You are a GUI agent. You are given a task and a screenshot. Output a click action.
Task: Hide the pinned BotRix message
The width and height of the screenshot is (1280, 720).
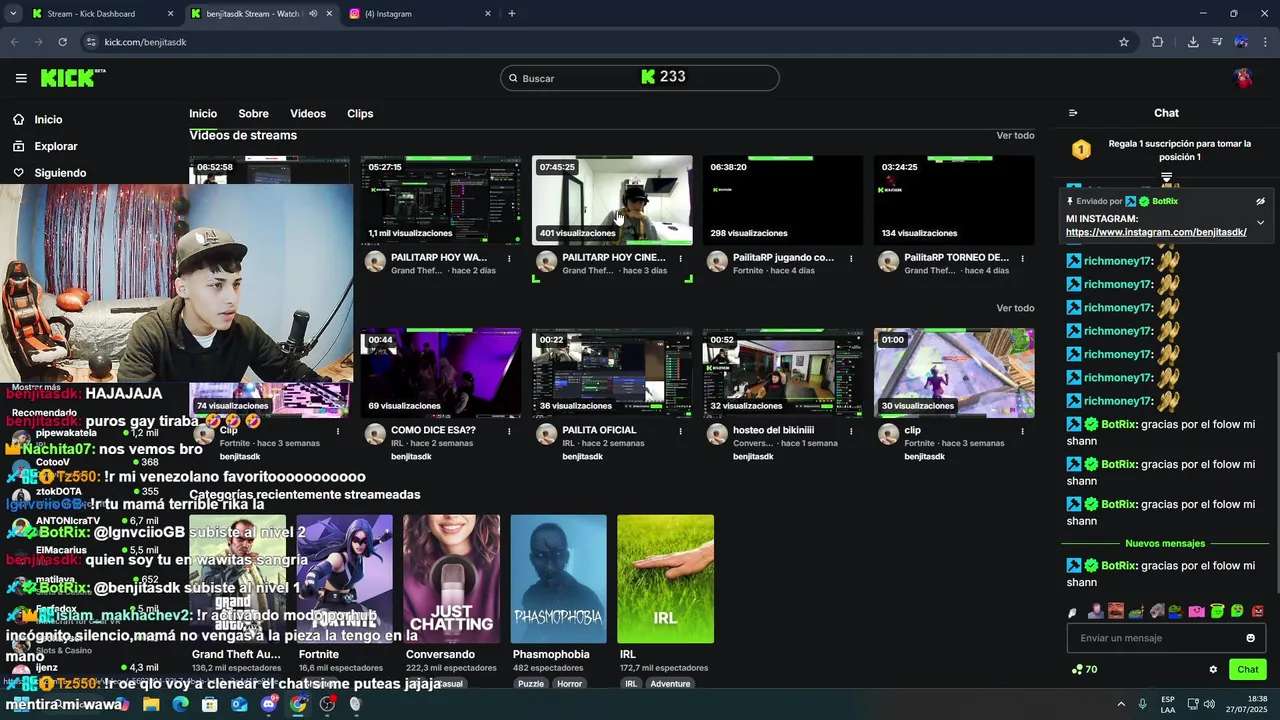(1260, 201)
